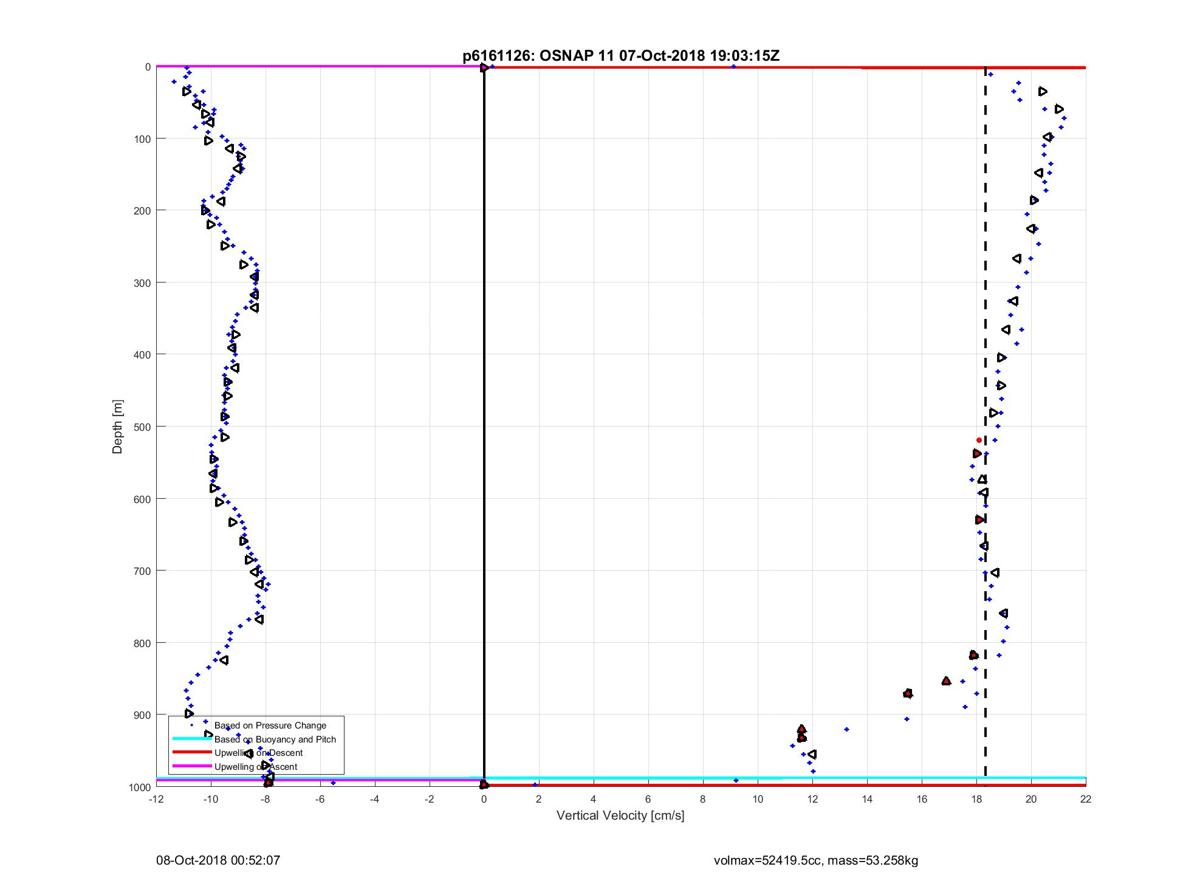Click the depth-axis tick label 300

(141, 283)
